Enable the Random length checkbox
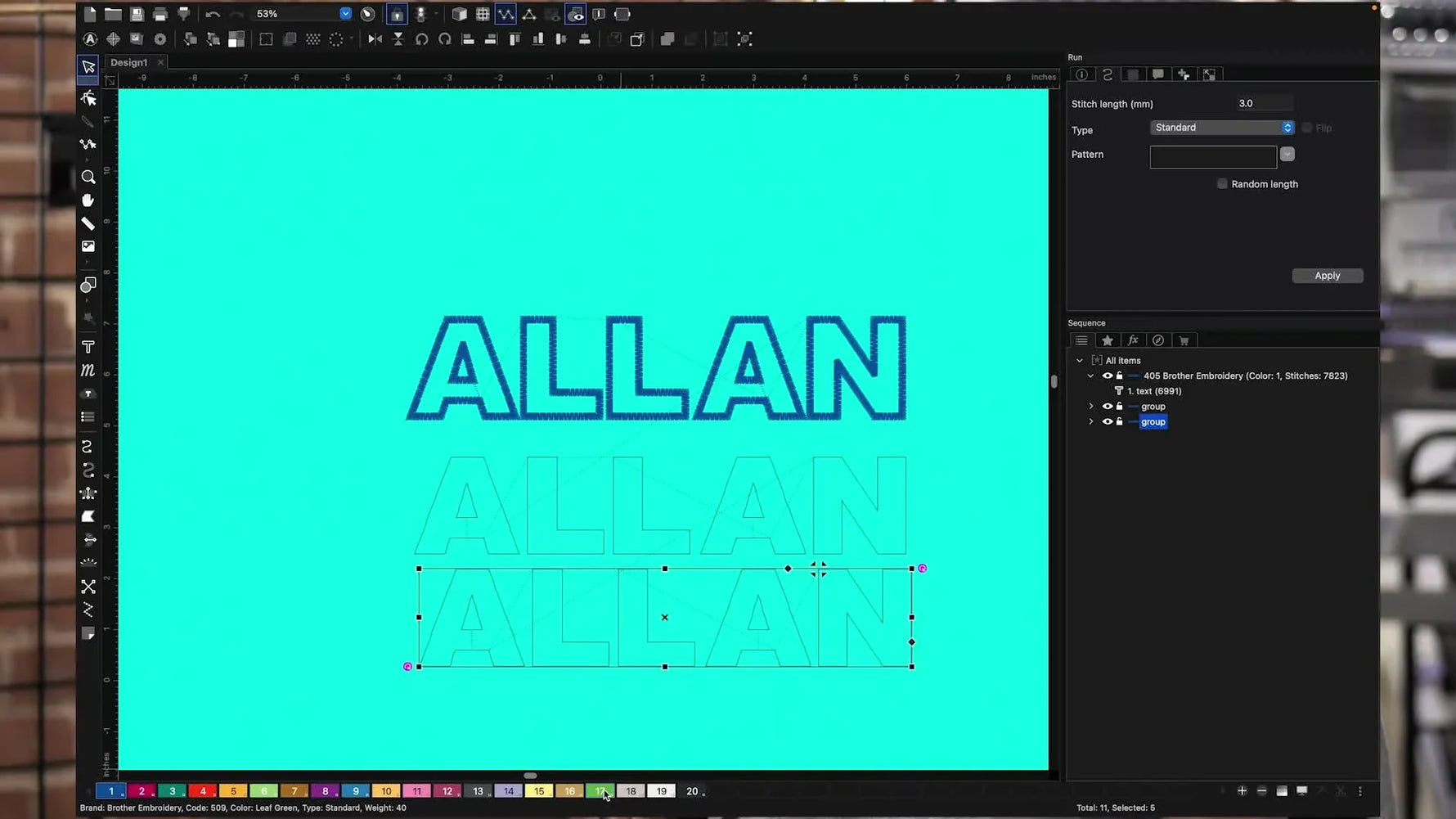 coord(1222,184)
